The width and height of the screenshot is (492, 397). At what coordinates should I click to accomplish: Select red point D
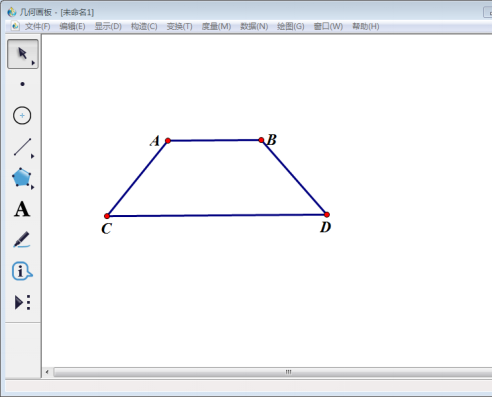327,214
